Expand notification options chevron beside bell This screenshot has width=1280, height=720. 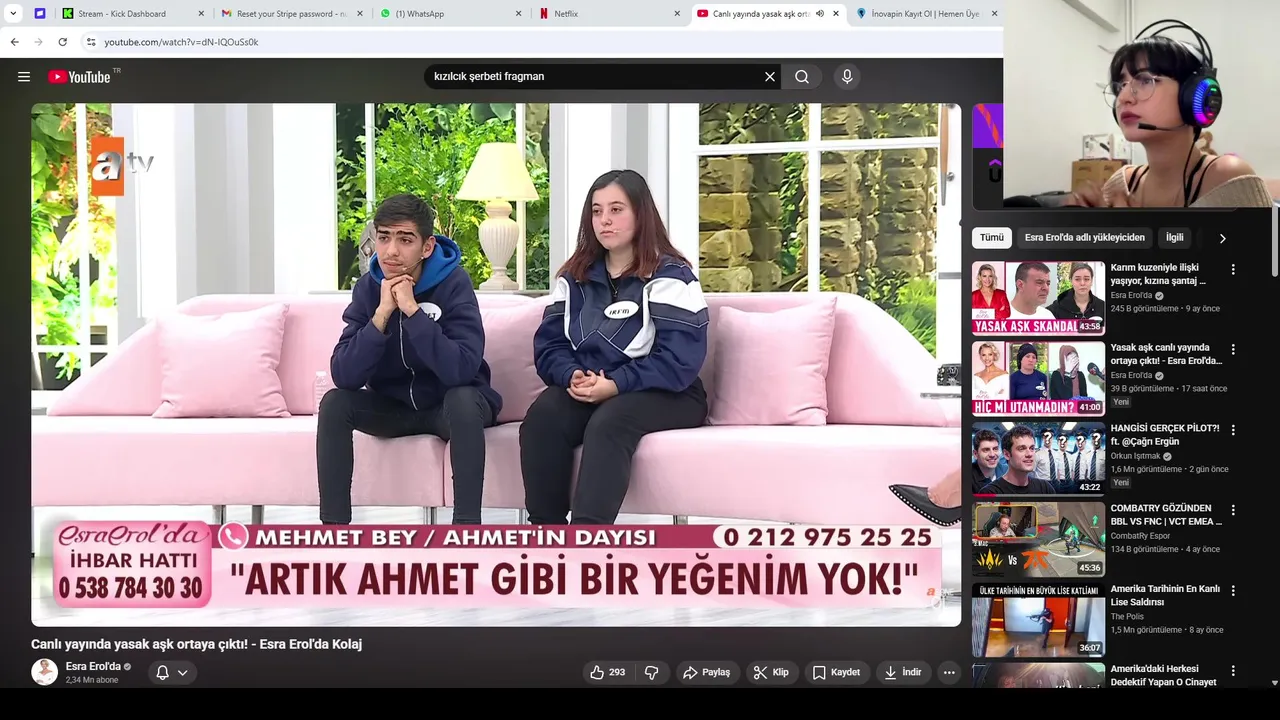pos(183,673)
